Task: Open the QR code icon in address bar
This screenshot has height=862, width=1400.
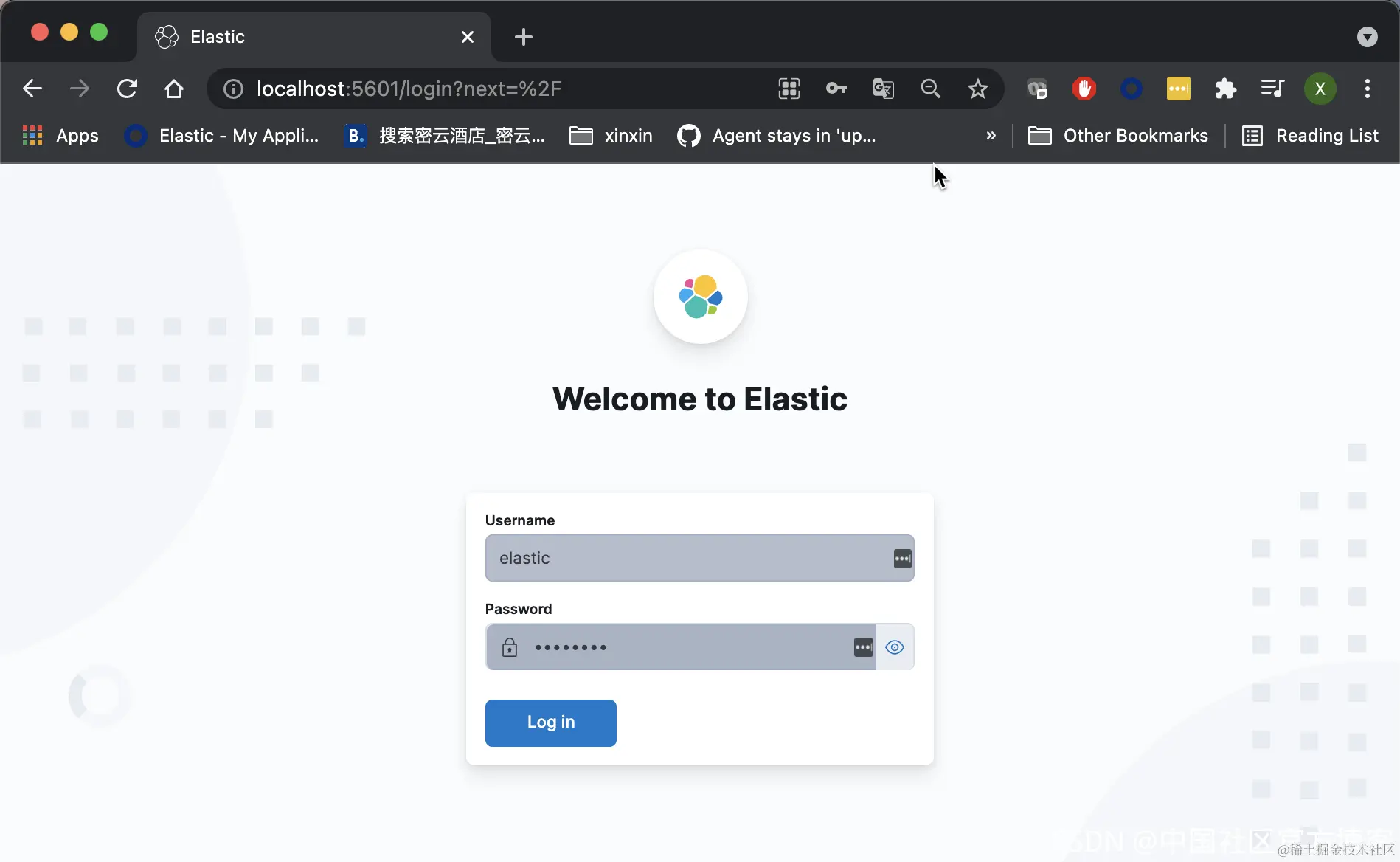Action: click(x=789, y=89)
